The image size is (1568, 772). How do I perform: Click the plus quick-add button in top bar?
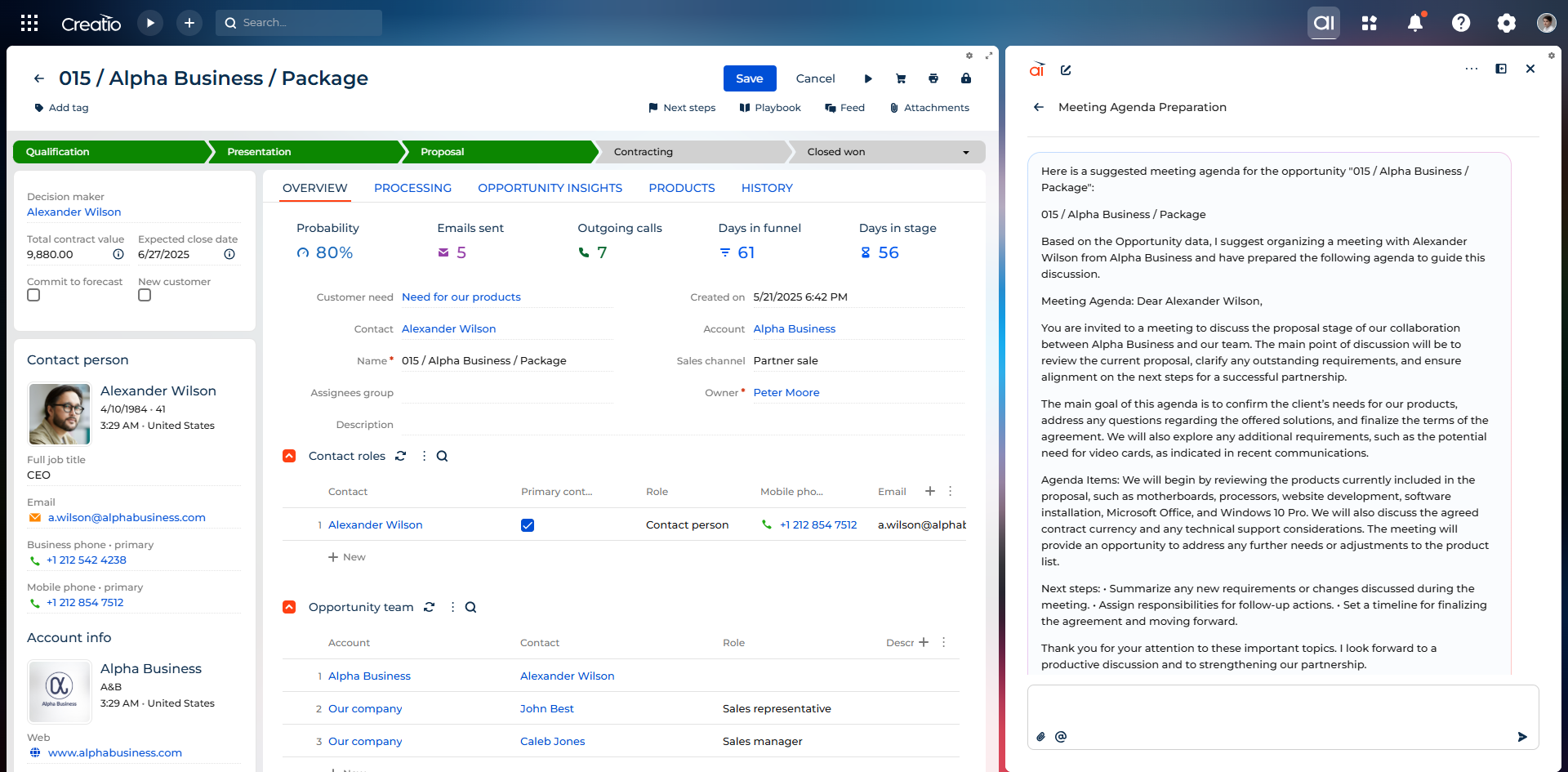coord(189,23)
